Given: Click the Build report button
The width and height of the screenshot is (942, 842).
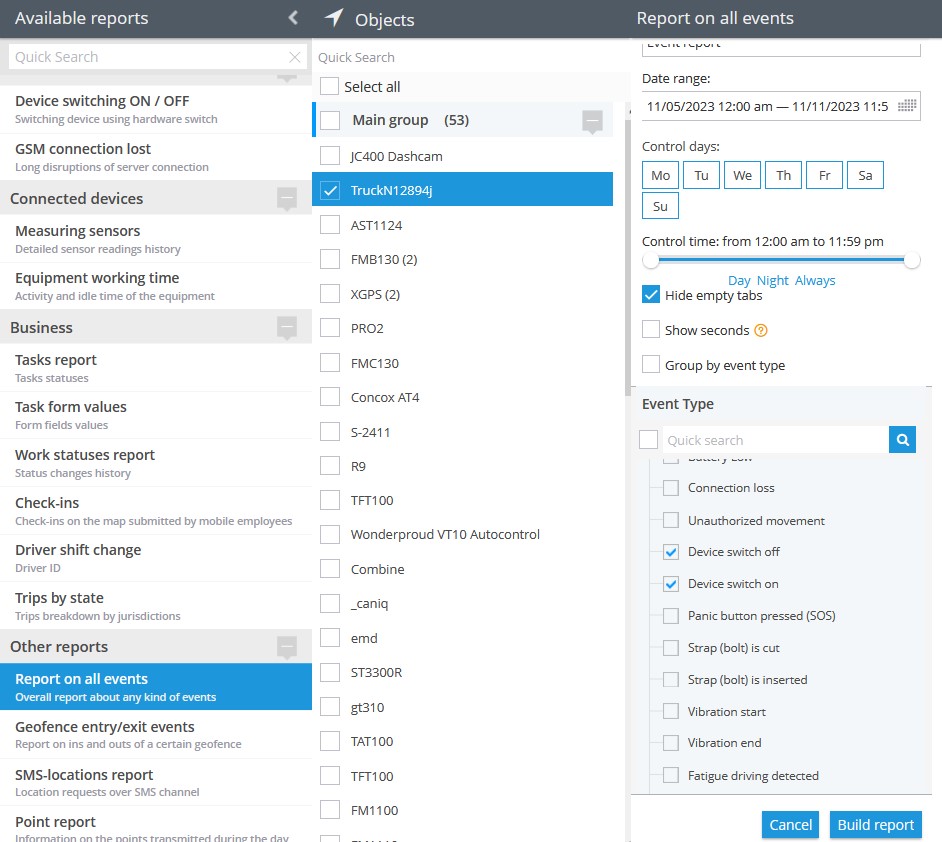Looking at the screenshot, I should coord(875,825).
